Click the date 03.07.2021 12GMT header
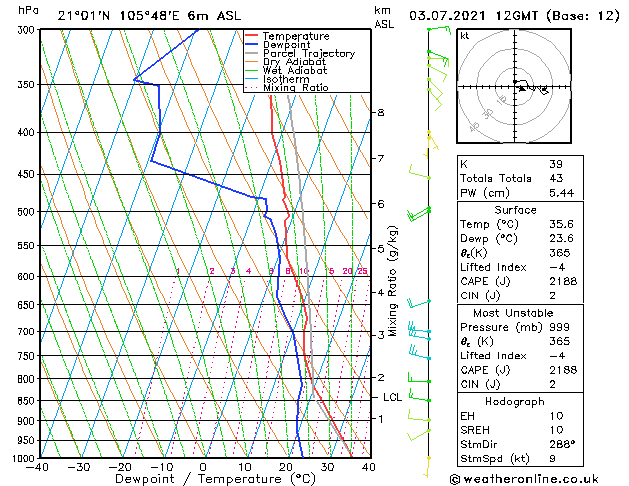The height and width of the screenshot is (486, 629). [473, 16]
